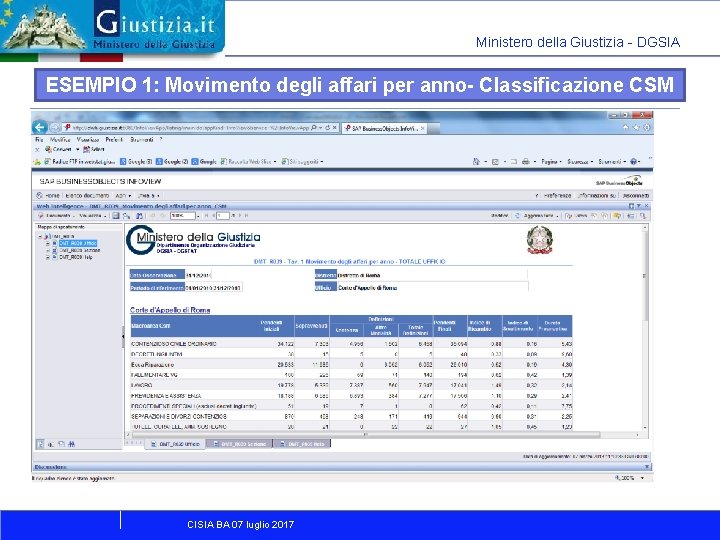
Task: Click the Discussione panel bar
Action: [341, 467]
